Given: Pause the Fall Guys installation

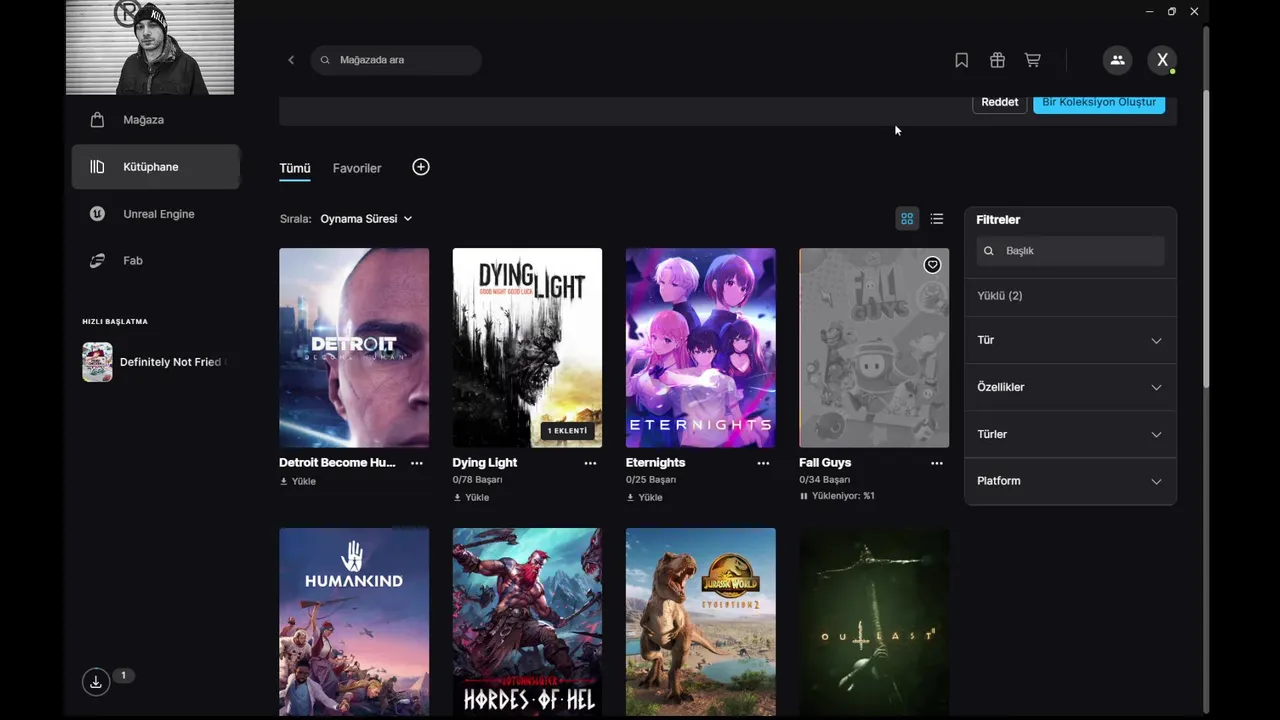Looking at the screenshot, I should click(x=804, y=496).
